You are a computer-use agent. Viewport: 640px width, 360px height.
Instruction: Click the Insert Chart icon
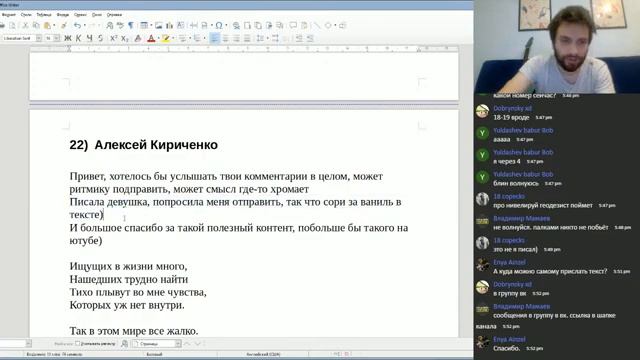(x=169, y=25)
